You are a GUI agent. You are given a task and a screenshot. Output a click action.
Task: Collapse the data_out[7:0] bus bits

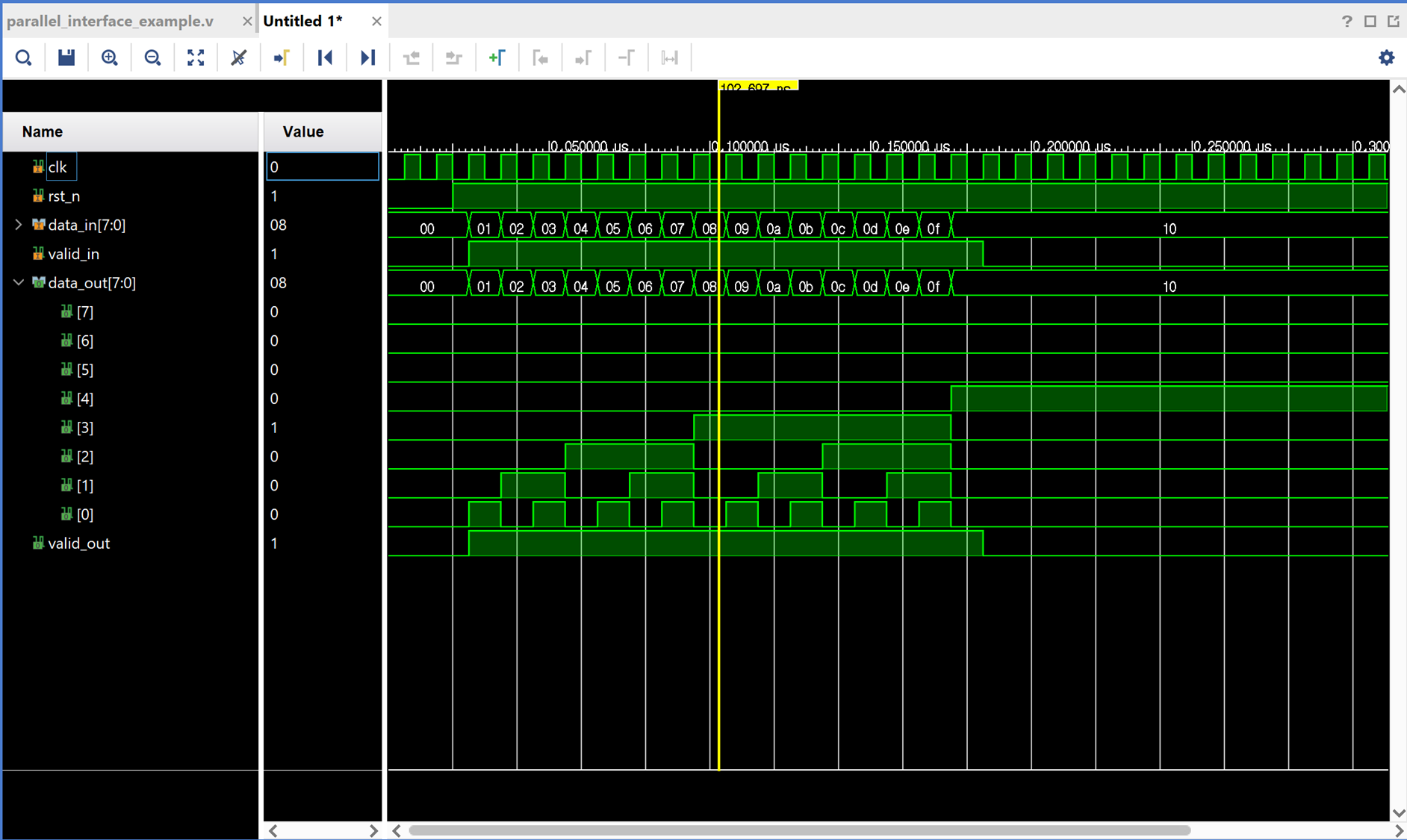point(18,283)
